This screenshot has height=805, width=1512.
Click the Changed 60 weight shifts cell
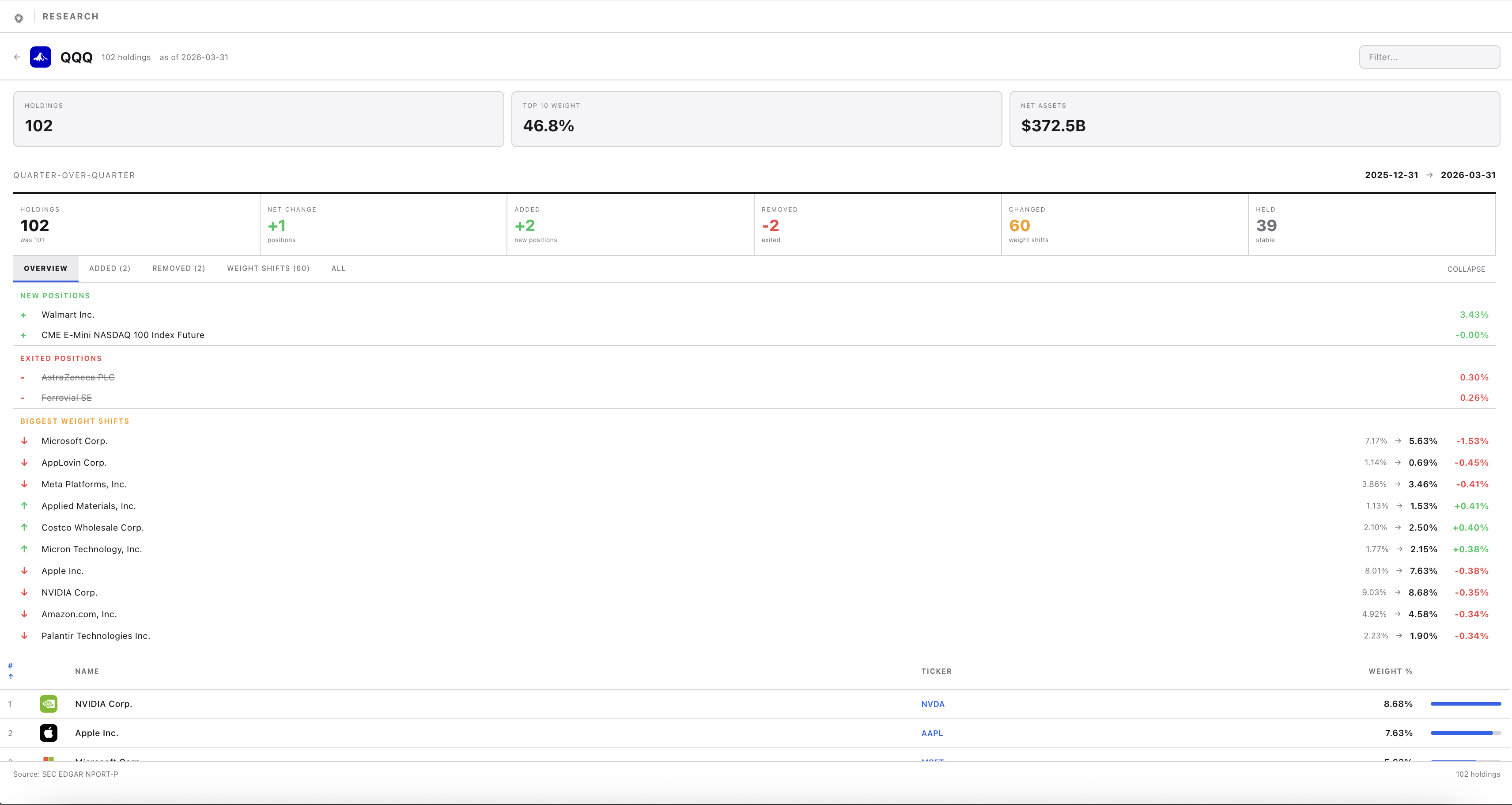click(x=1125, y=224)
